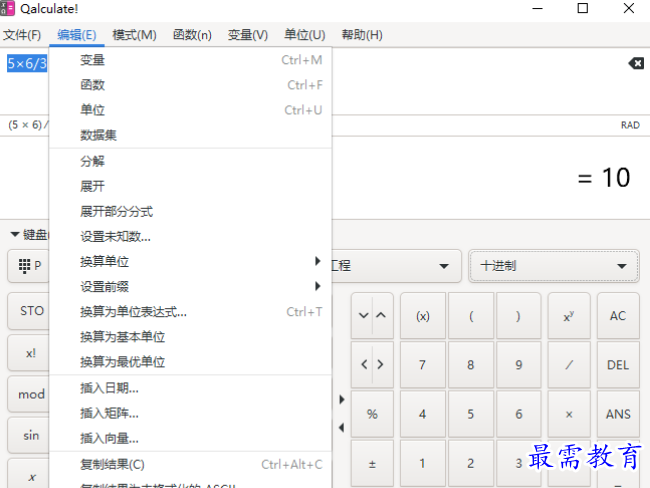Open the 函数(n) menu

coord(192,35)
